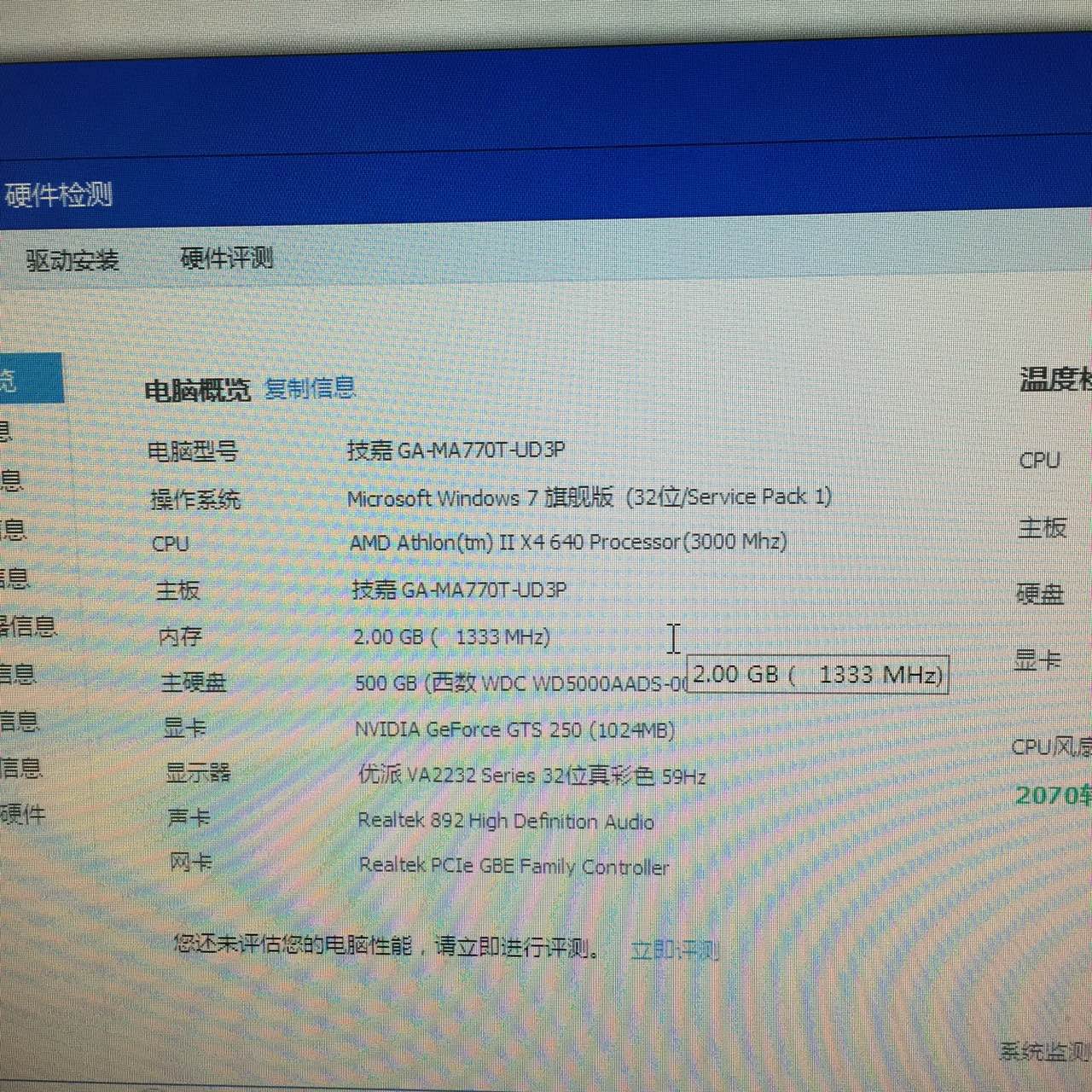The width and height of the screenshot is (1092, 1092).
Task: Select the 电脑型号 value 技嘉 GA-MA770T-UD3P
Action: (456, 450)
